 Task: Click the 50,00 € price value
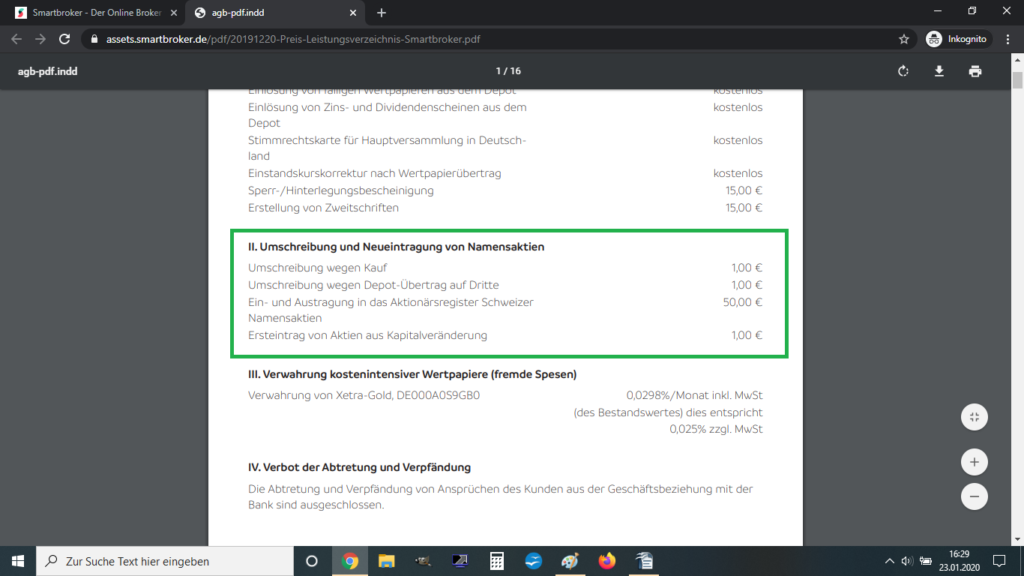(743, 302)
